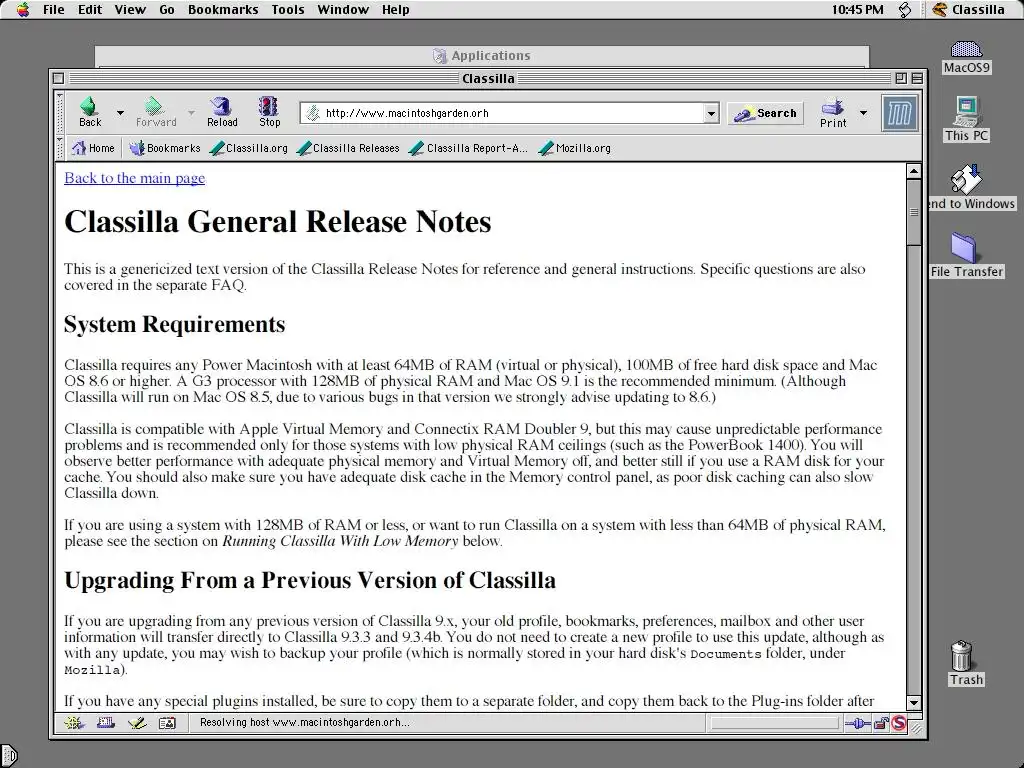The image size is (1024, 768).
Task: Click the red S icon in the status bar
Action: 899,723
